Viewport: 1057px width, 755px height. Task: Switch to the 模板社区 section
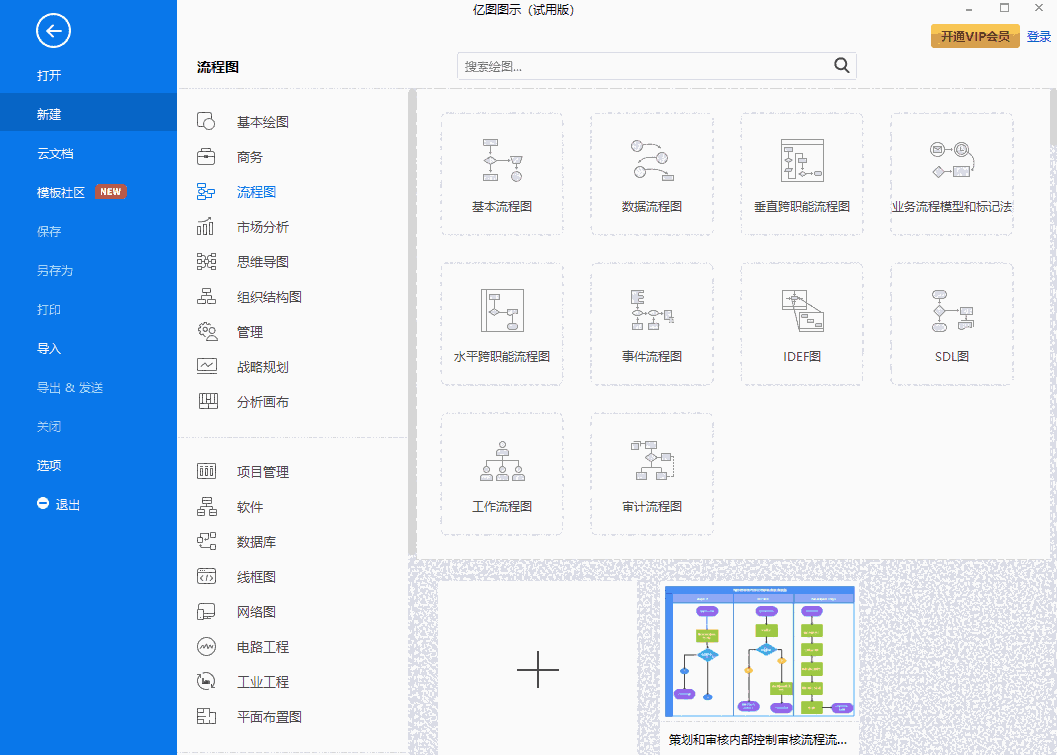(x=60, y=191)
